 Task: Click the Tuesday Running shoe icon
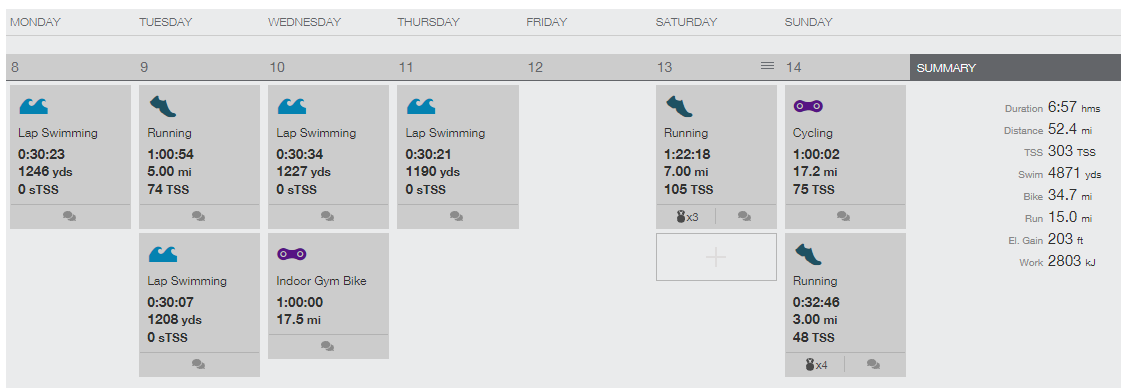coord(162,106)
